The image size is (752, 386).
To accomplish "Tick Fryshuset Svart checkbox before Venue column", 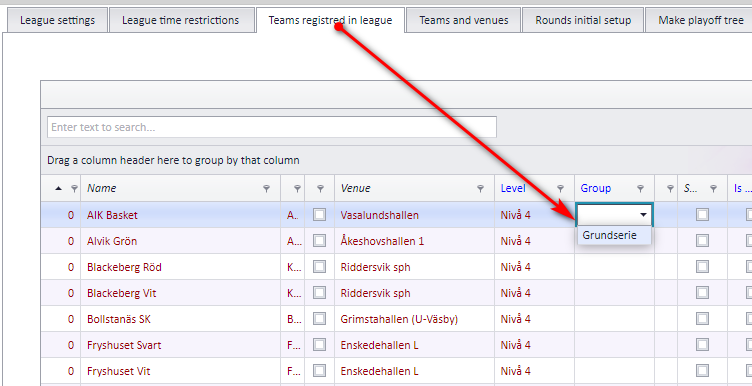I will [x=319, y=344].
